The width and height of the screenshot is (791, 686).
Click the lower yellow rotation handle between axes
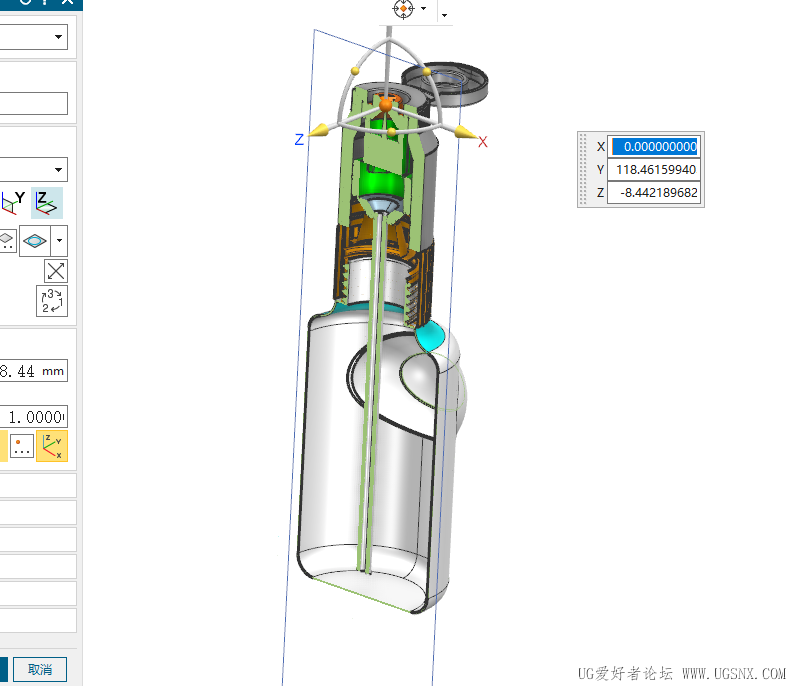tap(391, 132)
